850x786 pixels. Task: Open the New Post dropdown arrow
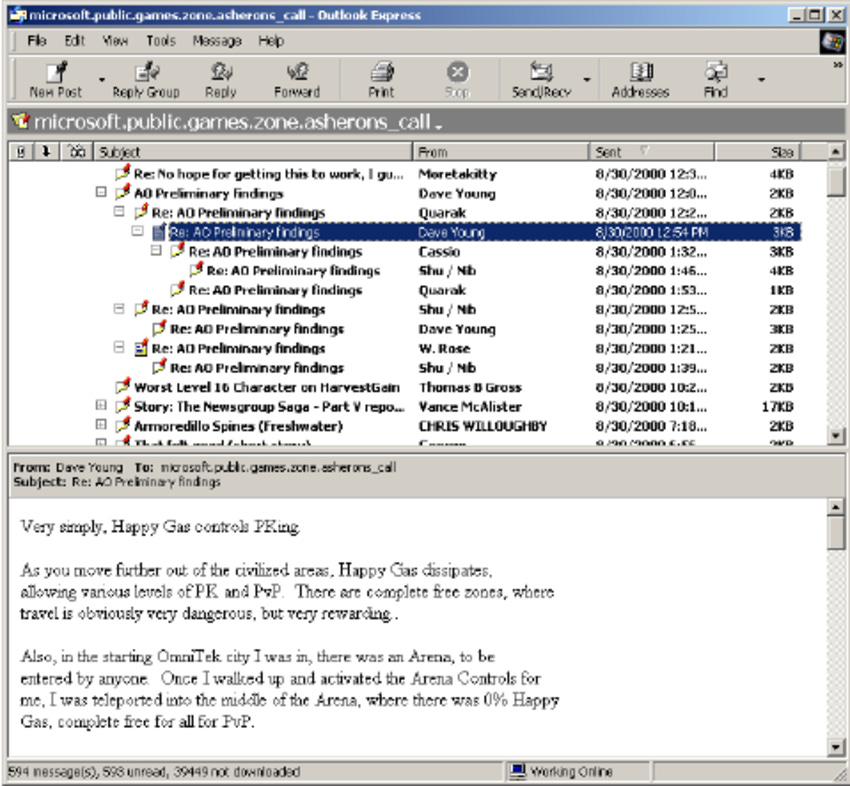point(102,80)
